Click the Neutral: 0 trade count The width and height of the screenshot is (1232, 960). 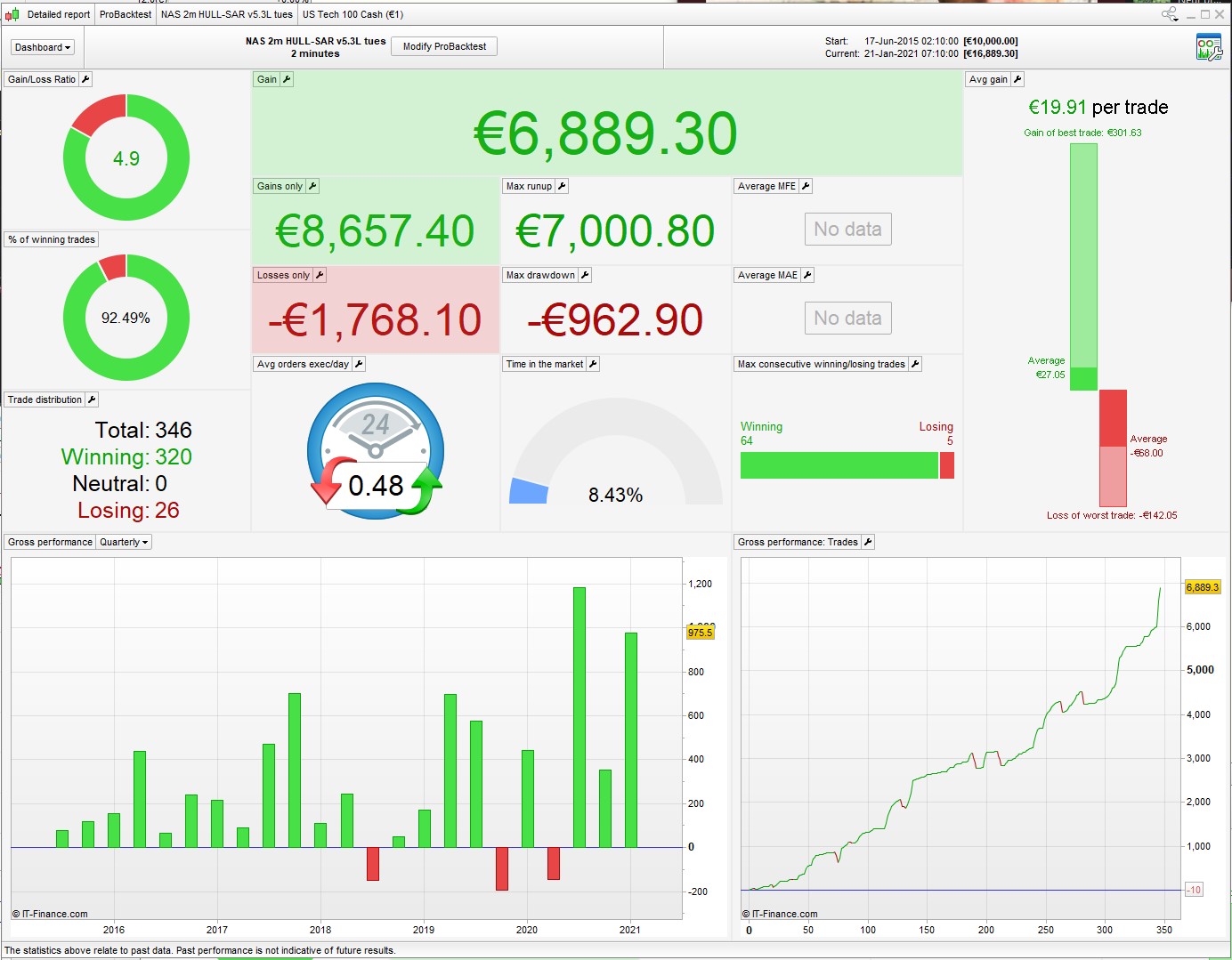[x=120, y=484]
